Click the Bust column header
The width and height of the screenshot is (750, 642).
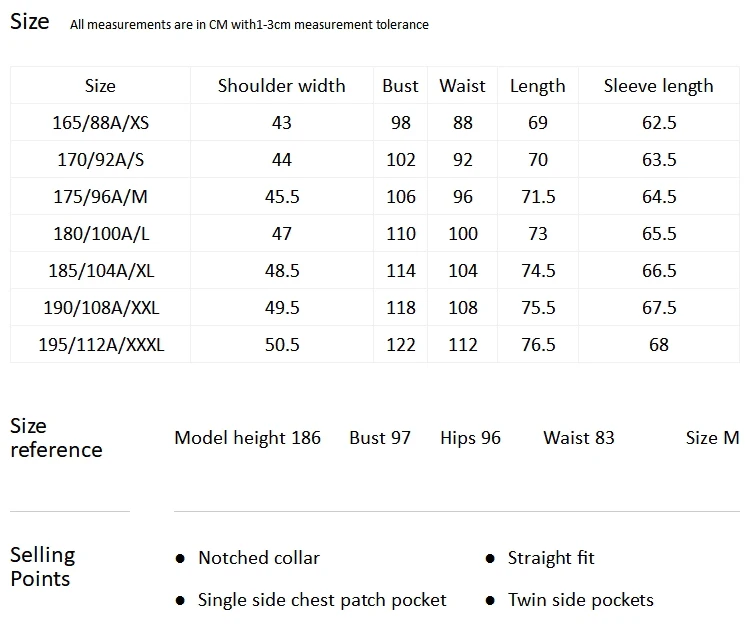click(x=400, y=86)
